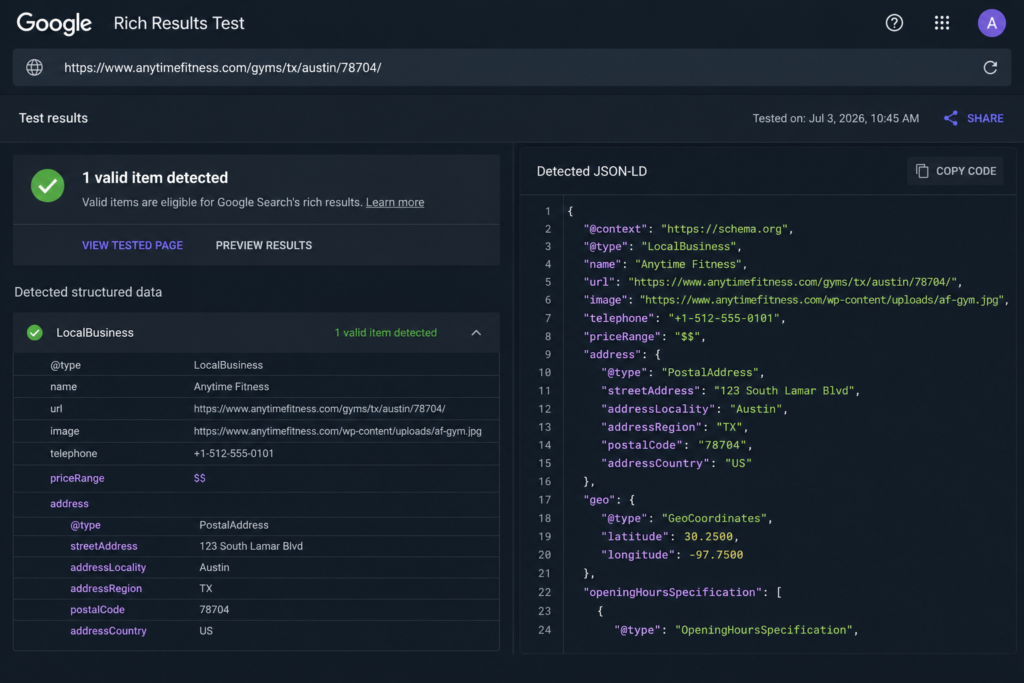This screenshot has width=1024, height=683.
Task: Select the priceRange property row
Action: pyautogui.click(x=256, y=478)
